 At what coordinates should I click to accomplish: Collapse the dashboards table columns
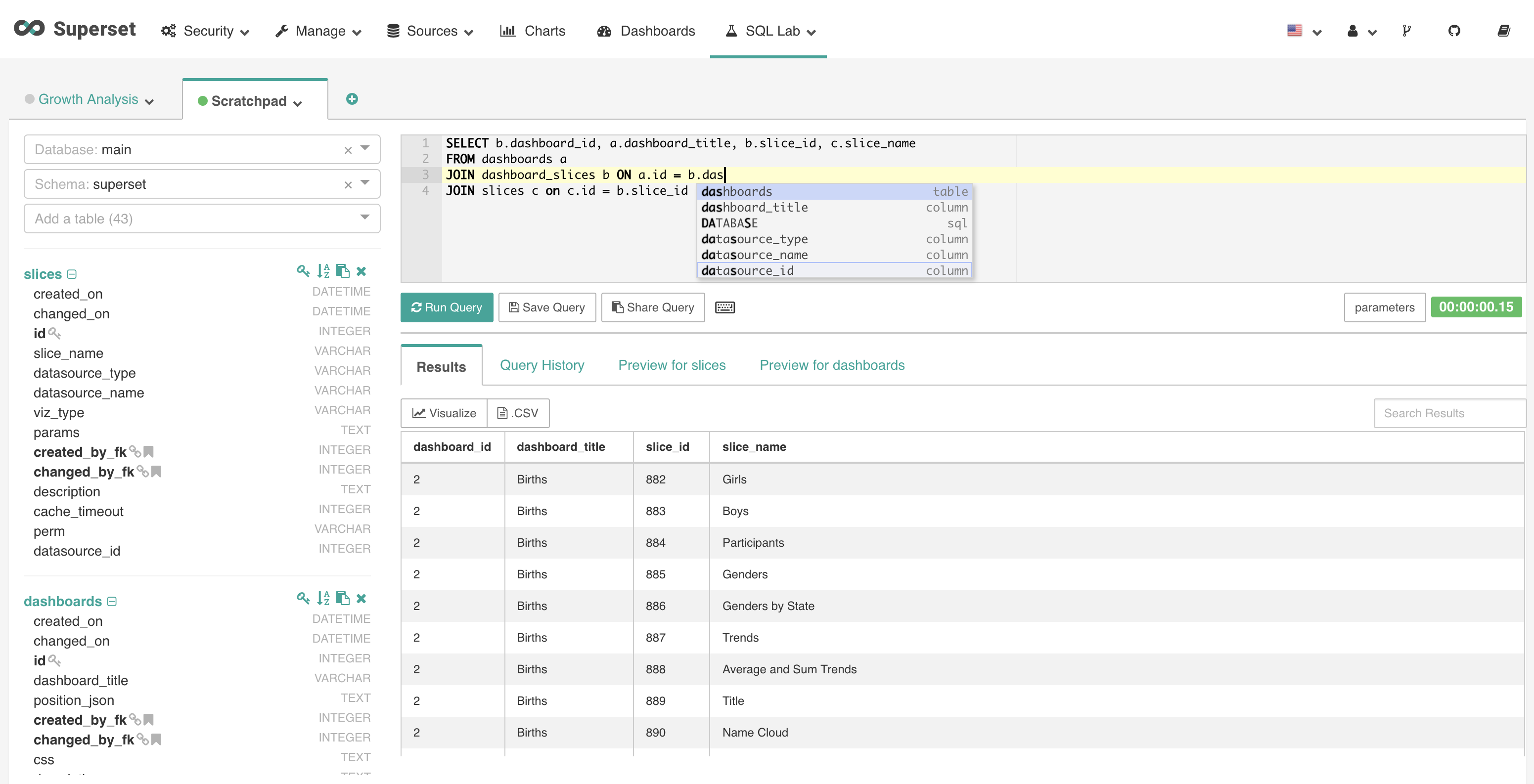112,602
